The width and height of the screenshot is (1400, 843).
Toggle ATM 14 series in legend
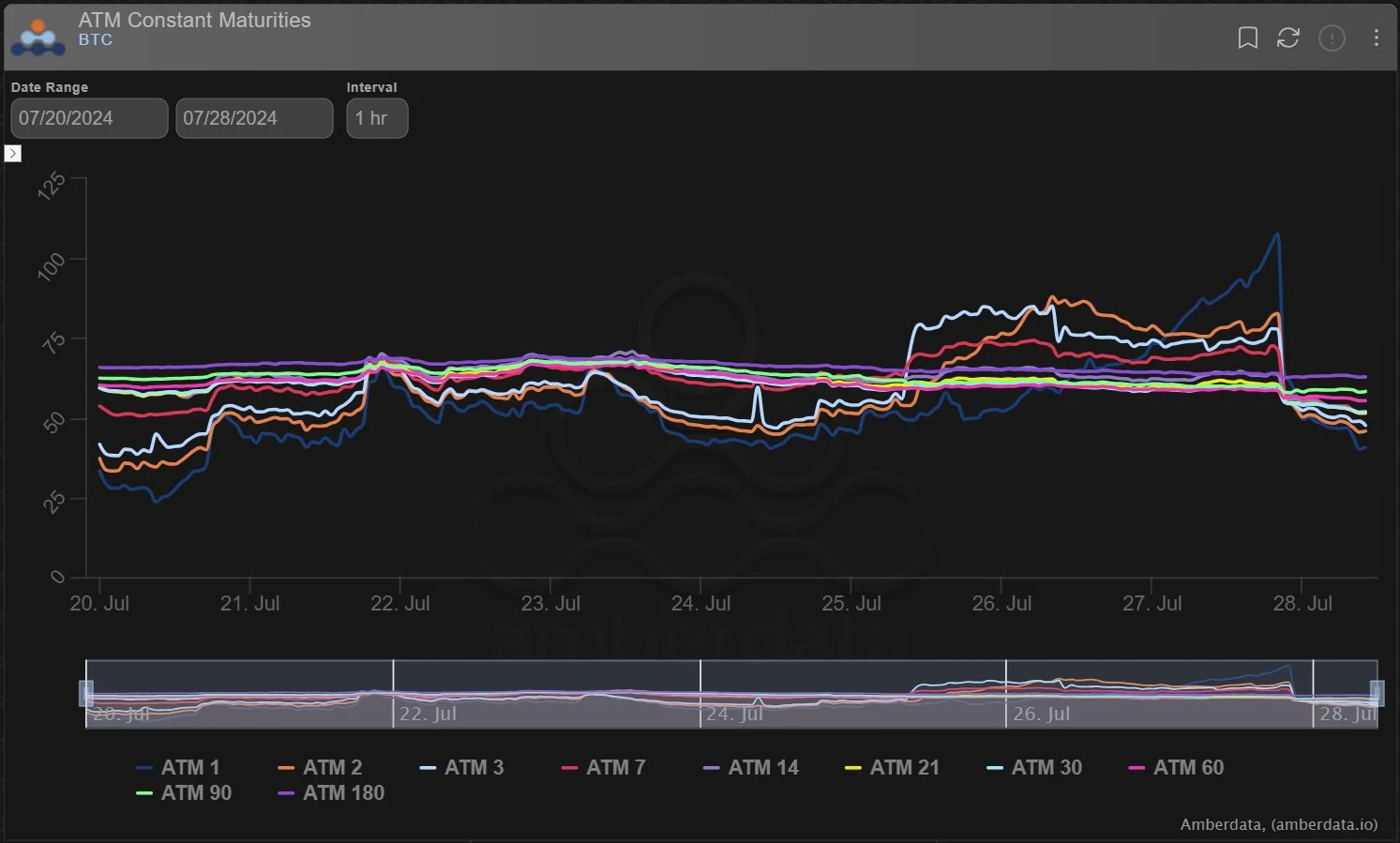(x=751, y=767)
